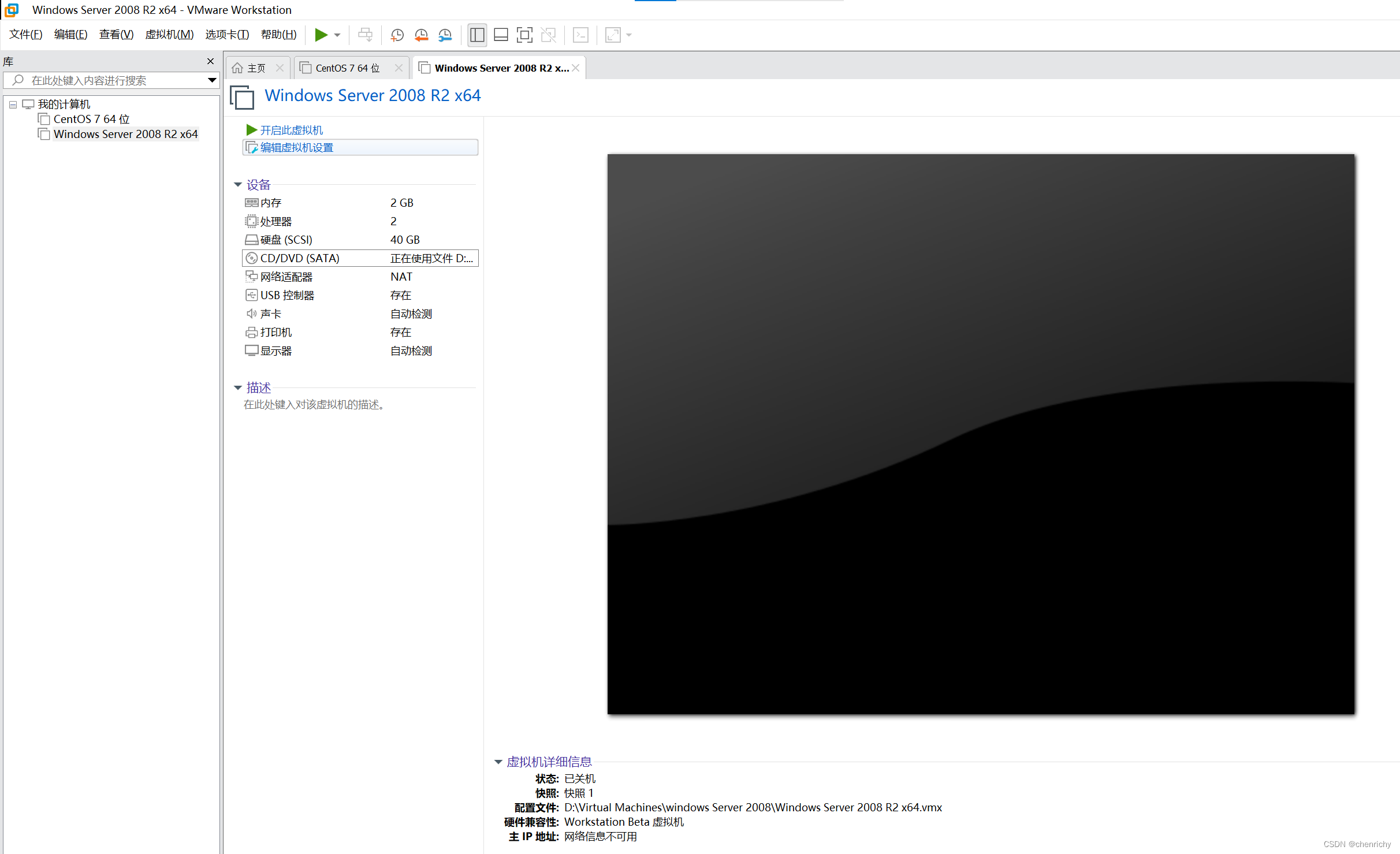Select Windows Server 2008 R2 x64 tree item
Image resolution: width=1400 pixels, height=854 pixels.
click(x=125, y=134)
